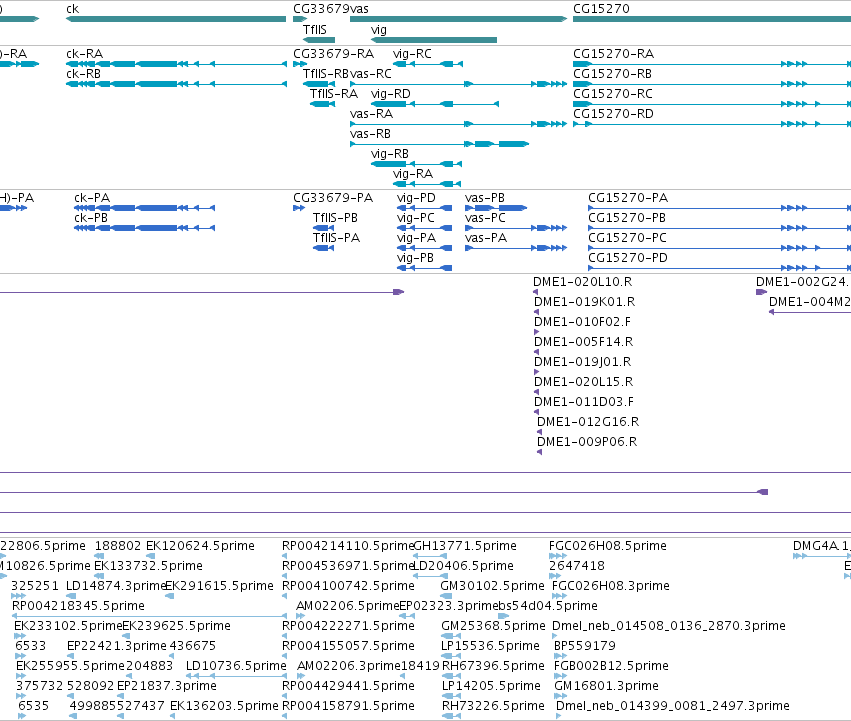The width and height of the screenshot is (851, 721).
Task: Click the RP004536971.5prime EST label
Action: point(348,566)
